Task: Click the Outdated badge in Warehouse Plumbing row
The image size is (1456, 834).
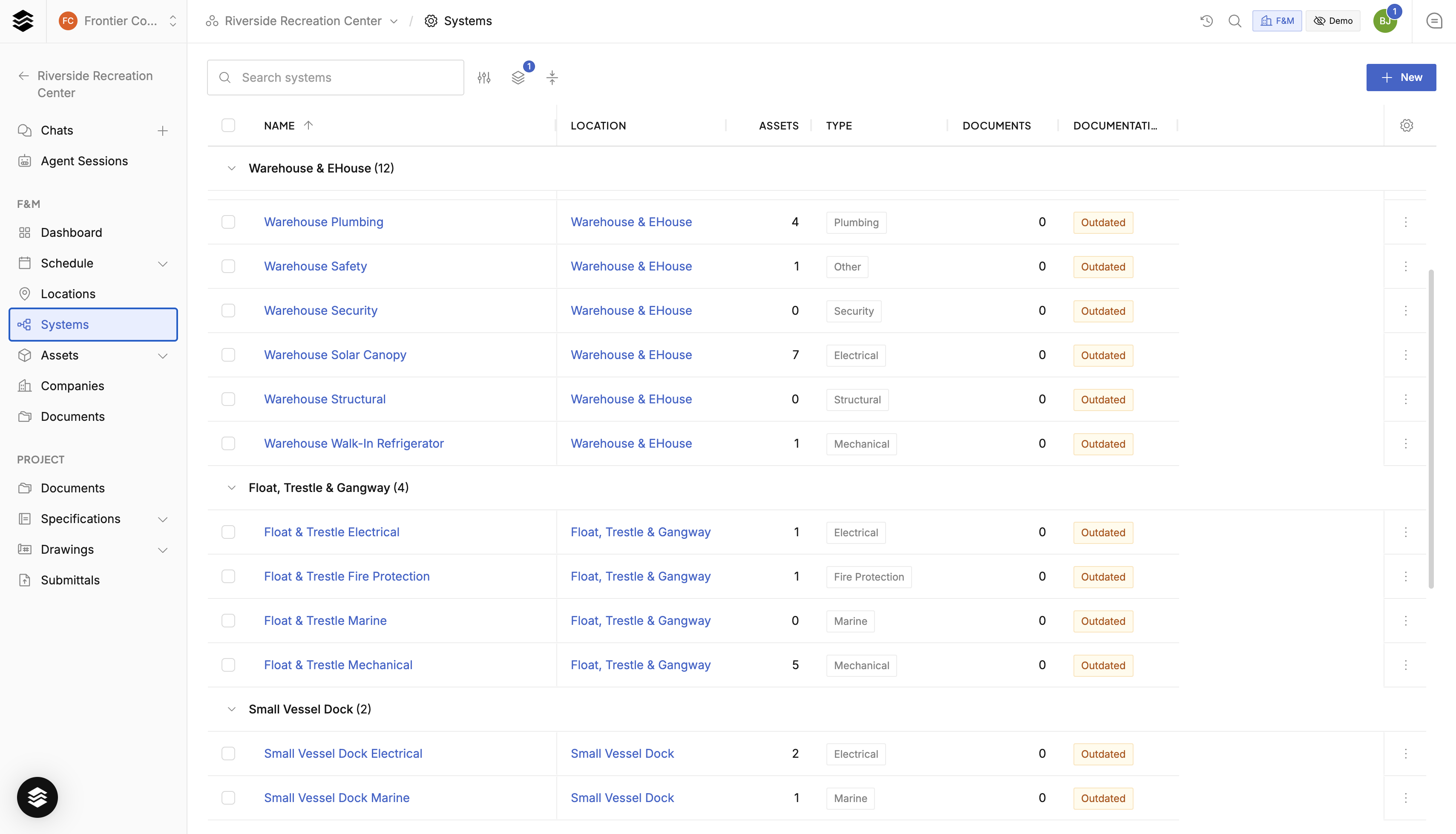Action: point(1103,222)
